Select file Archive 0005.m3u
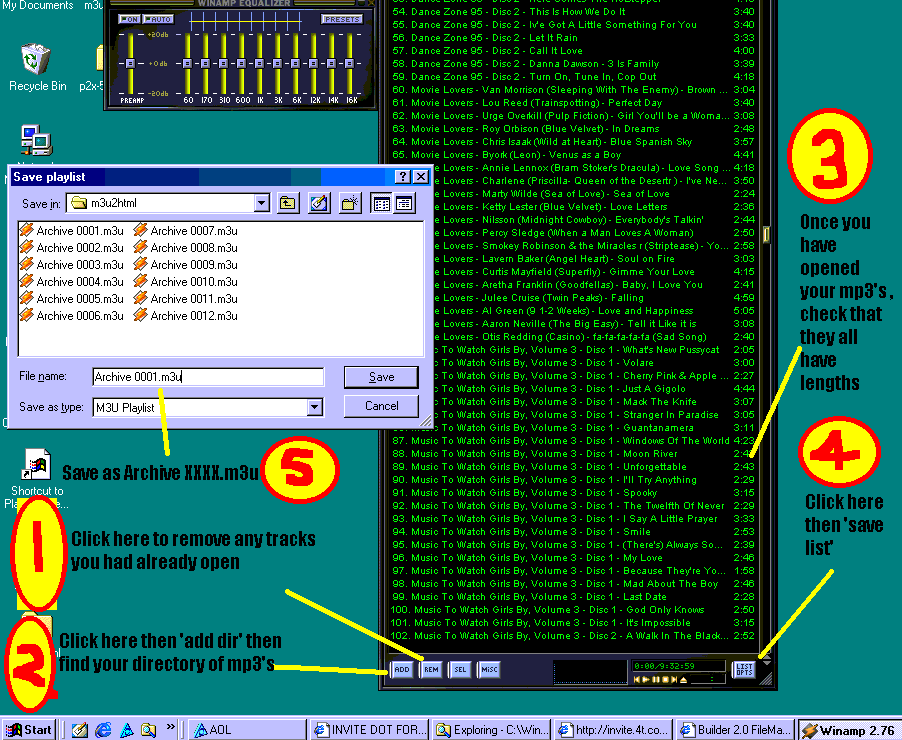 [71, 299]
